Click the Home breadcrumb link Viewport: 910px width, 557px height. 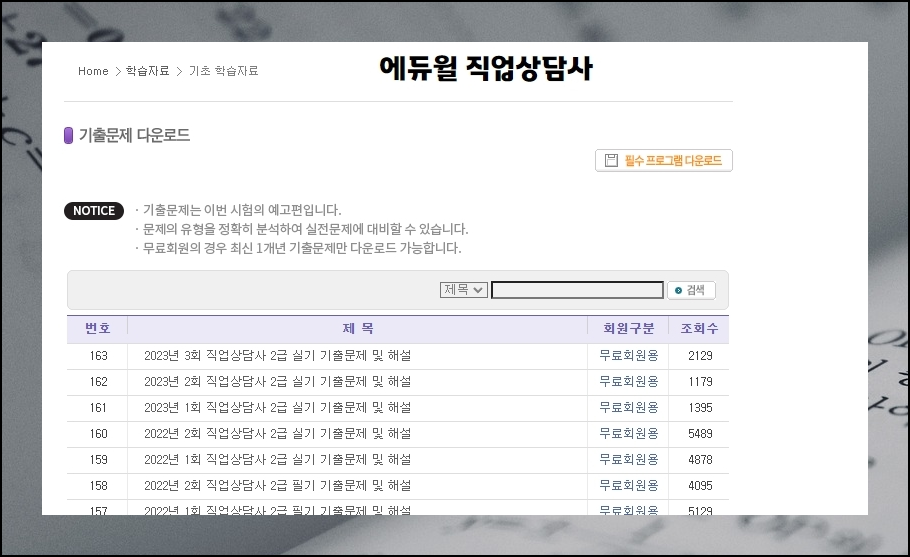[93, 71]
